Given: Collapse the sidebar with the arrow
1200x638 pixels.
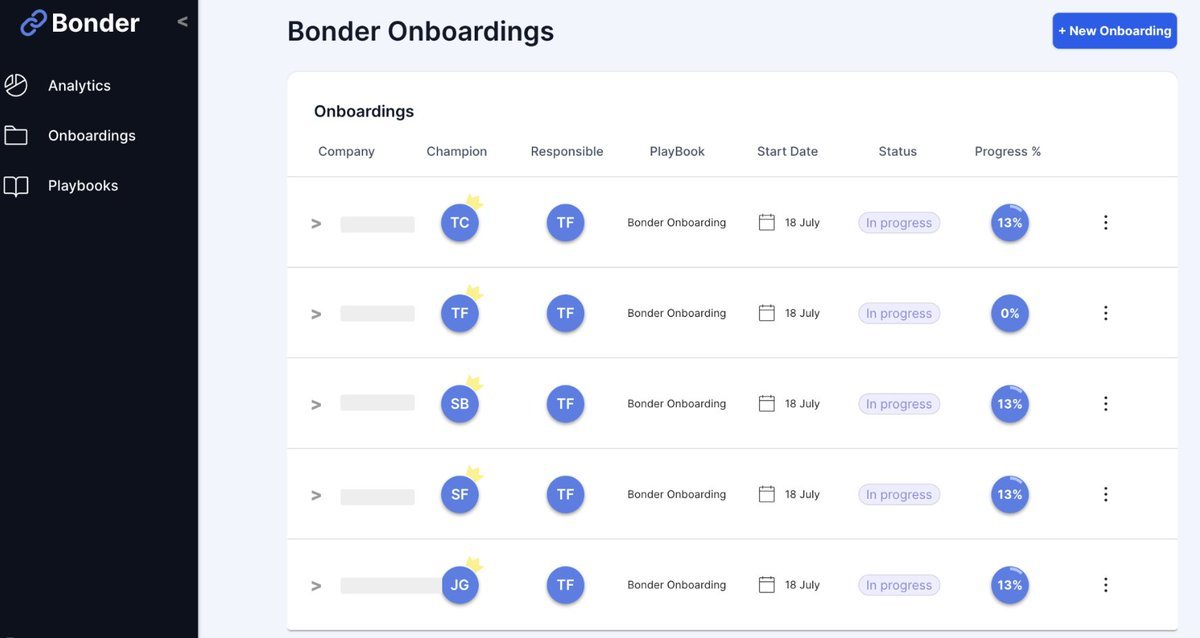Looking at the screenshot, I should (x=182, y=22).
